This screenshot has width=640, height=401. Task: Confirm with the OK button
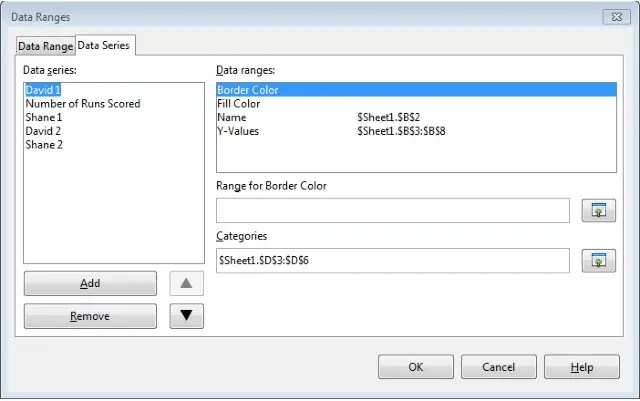(x=416, y=367)
